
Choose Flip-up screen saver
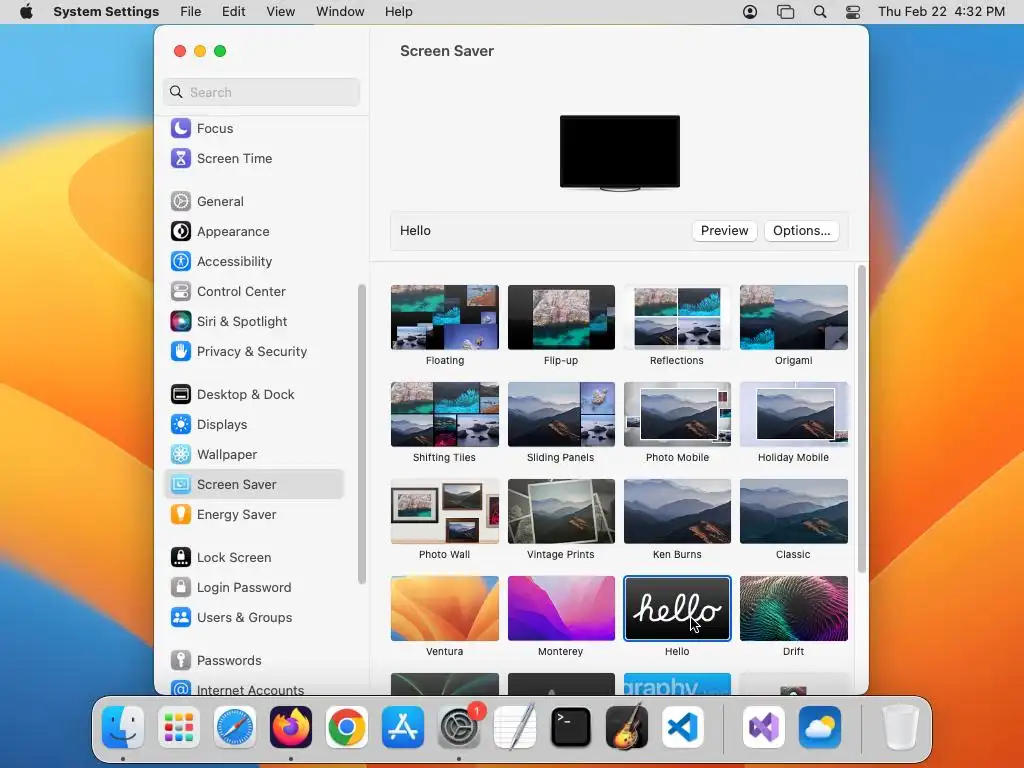point(561,317)
